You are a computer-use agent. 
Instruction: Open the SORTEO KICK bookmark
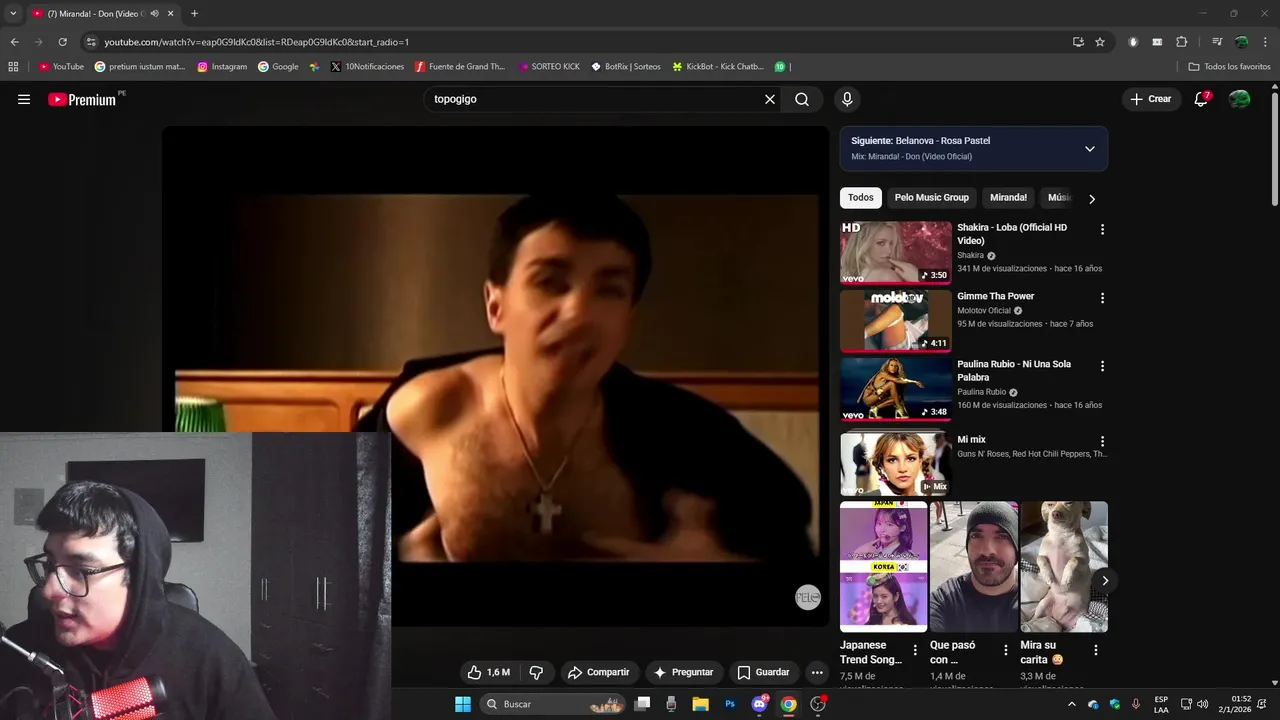(549, 67)
